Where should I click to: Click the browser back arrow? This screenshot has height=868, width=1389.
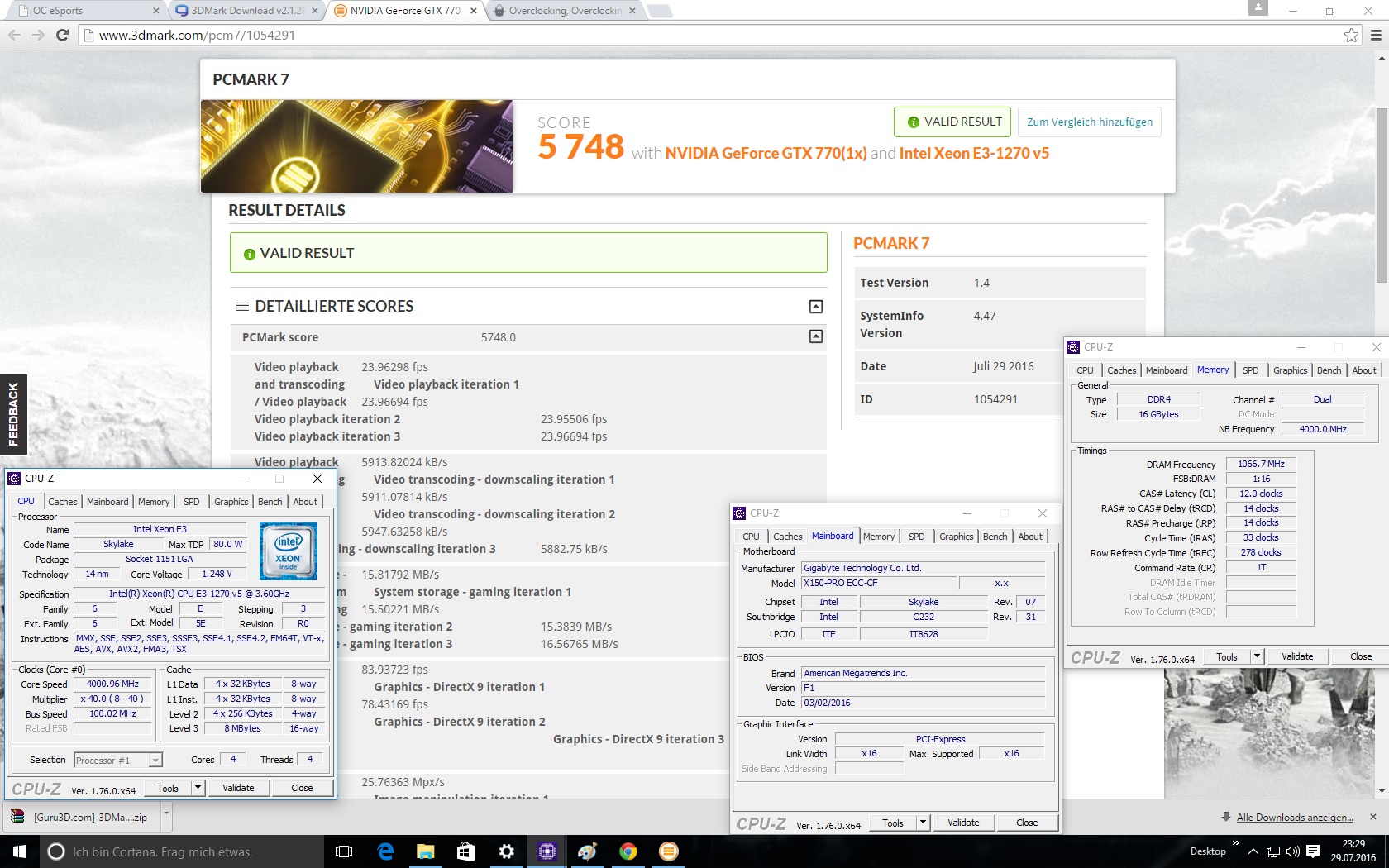[x=14, y=35]
